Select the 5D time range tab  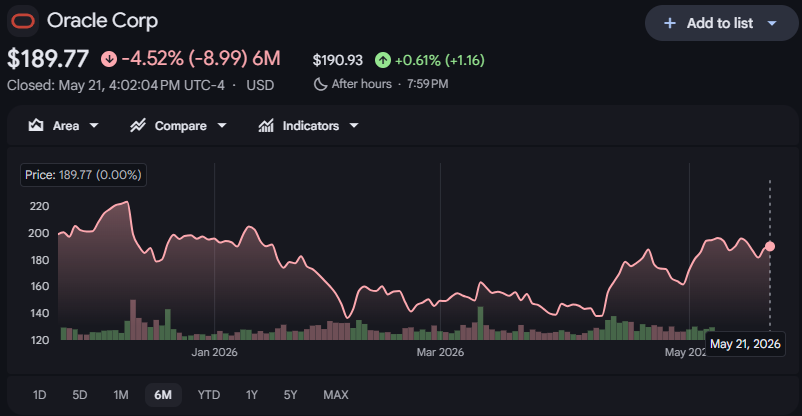click(x=80, y=395)
